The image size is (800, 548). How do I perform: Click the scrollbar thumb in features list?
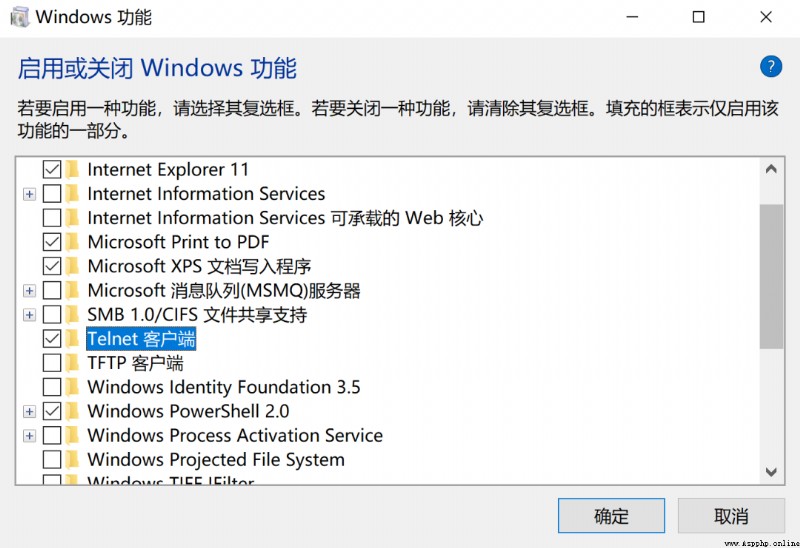point(771,277)
